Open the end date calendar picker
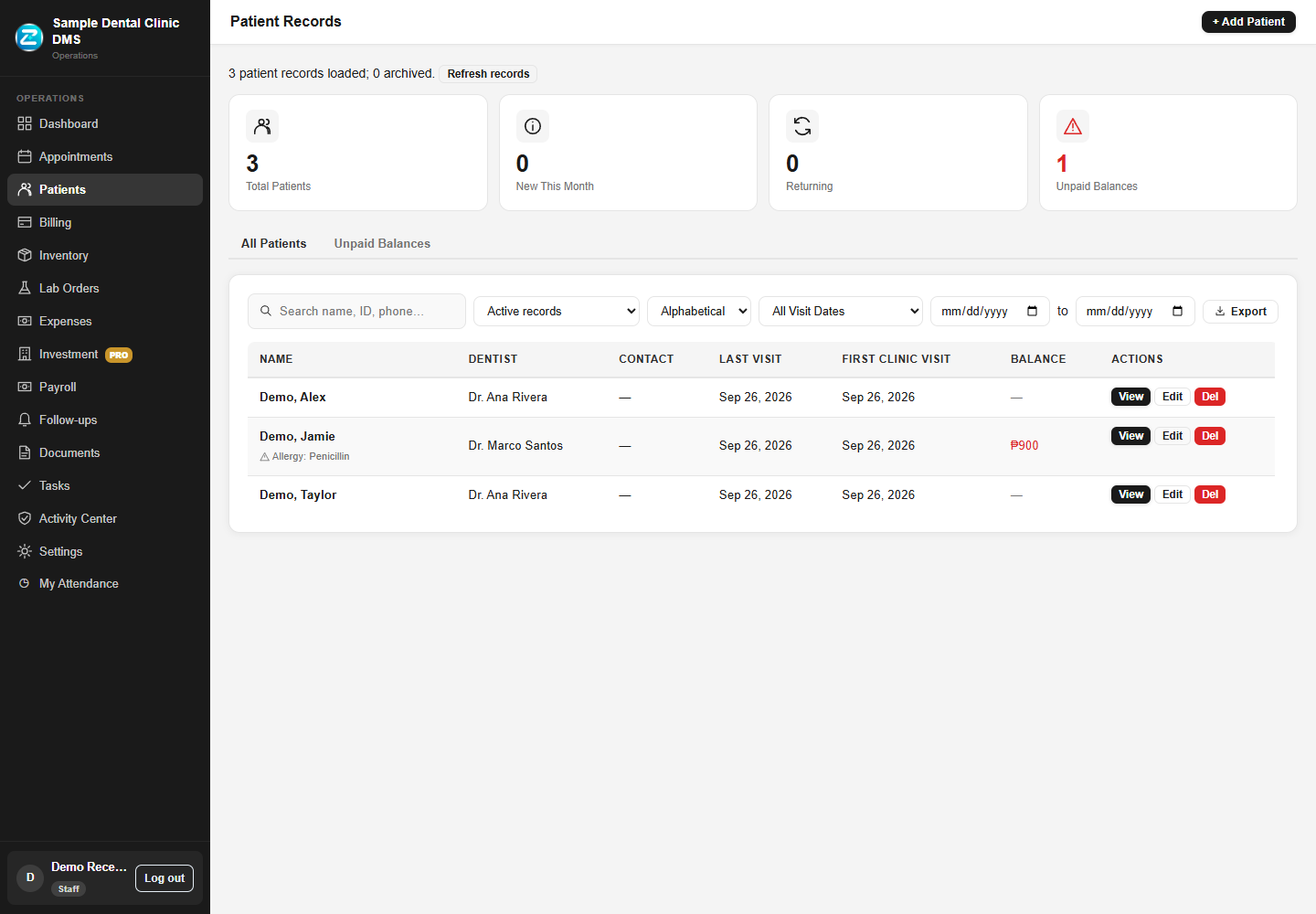 pos(1178,311)
